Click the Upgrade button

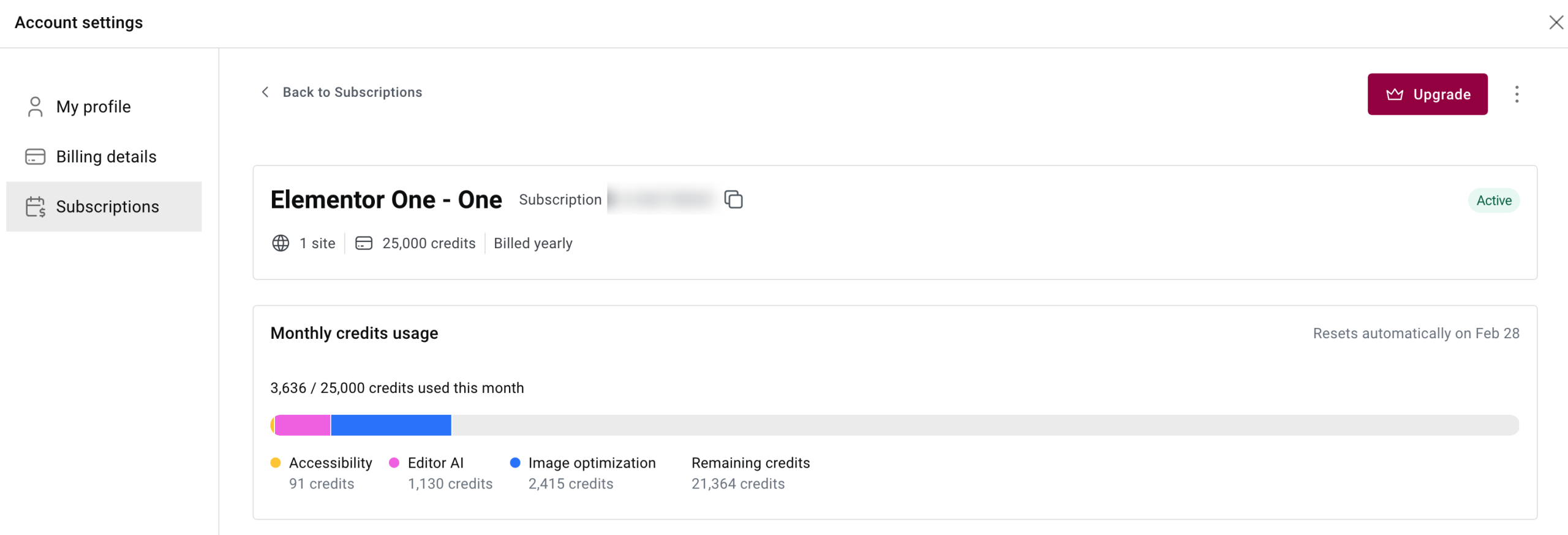pos(1427,94)
